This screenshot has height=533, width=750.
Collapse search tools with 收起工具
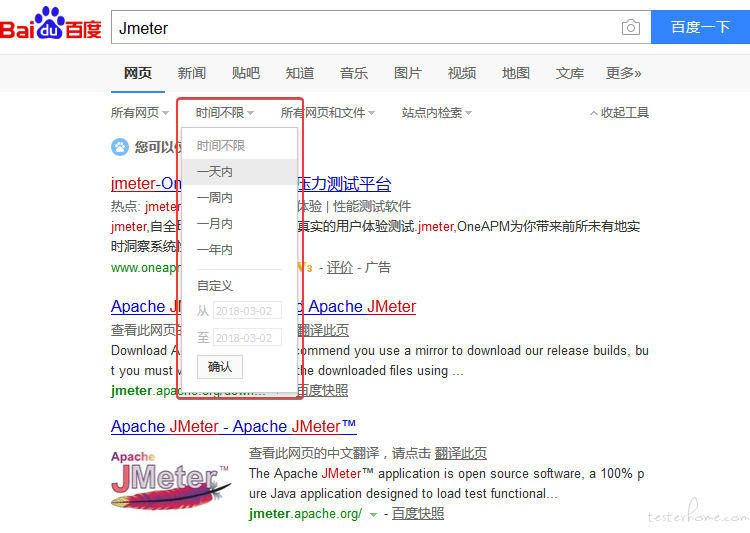[x=619, y=113]
